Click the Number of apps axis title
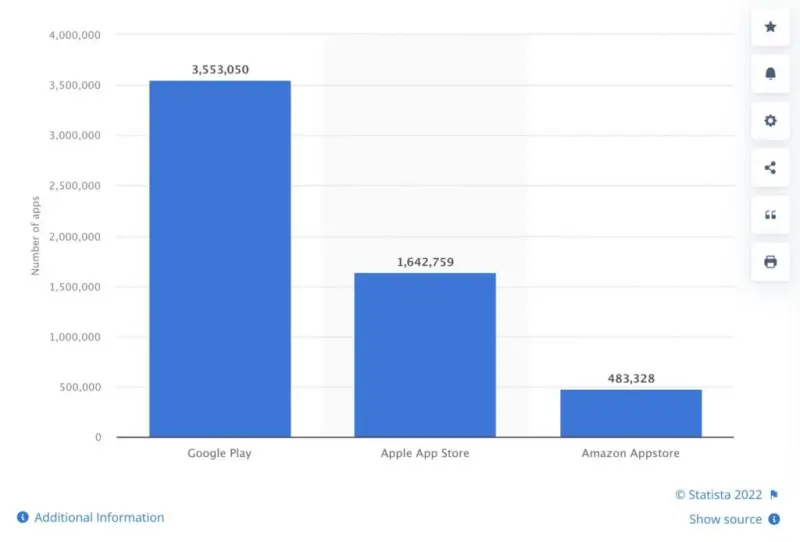The height and width of the screenshot is (542, 800). [35, 236]
